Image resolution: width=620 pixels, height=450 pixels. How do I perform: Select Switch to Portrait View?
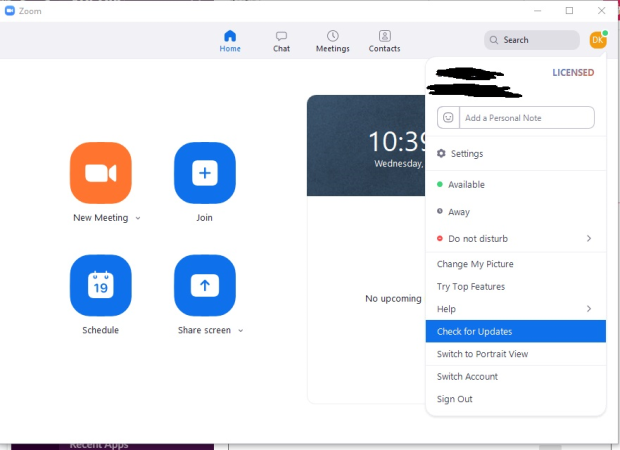pyautogui.click(x=516, y=354)
